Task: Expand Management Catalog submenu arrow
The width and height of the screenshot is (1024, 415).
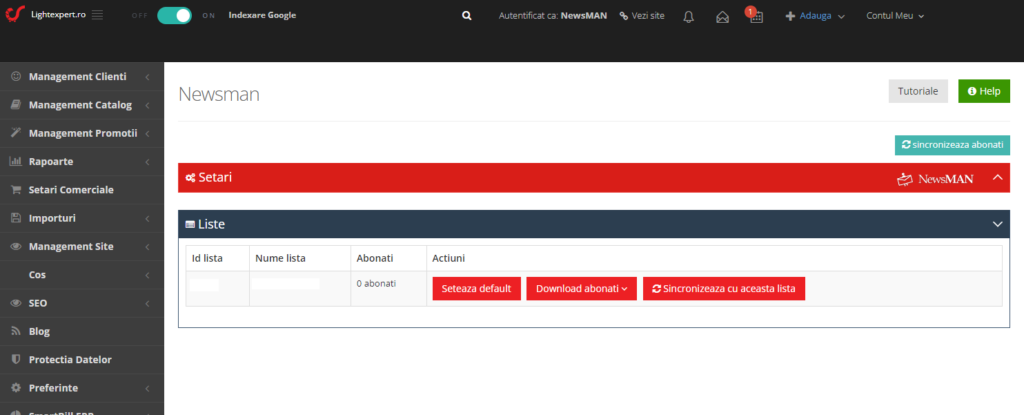Action: 148,105
